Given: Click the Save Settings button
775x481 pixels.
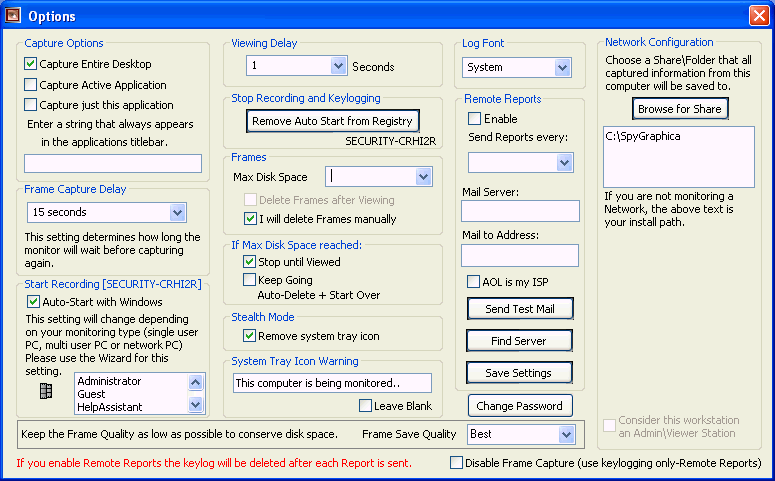Looking at the screenshot, I should click(518, 373).
